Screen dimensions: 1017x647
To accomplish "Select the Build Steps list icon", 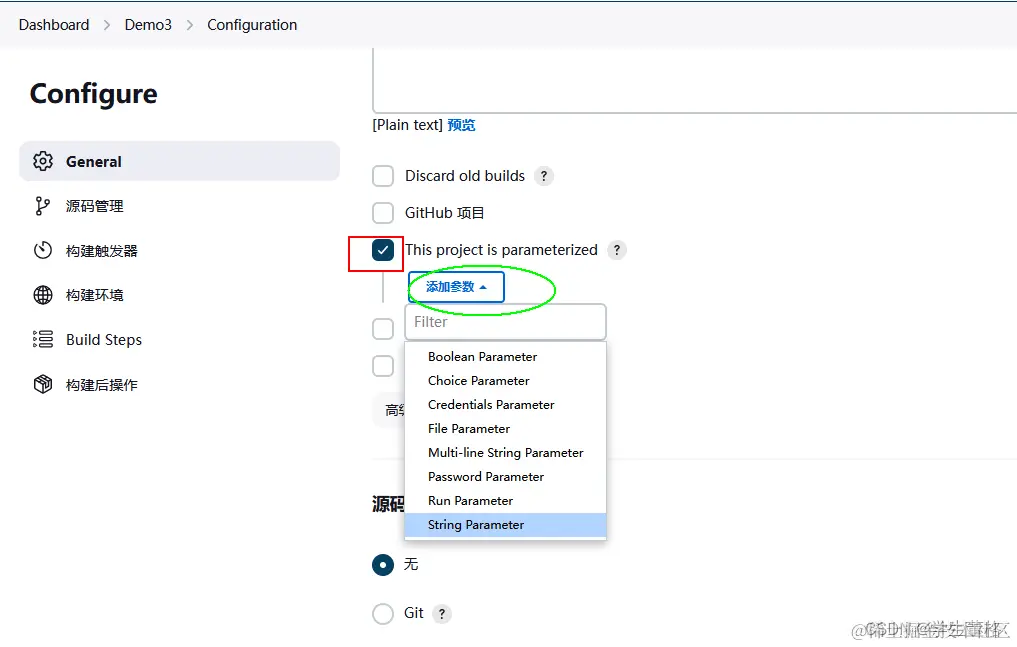I will coord(43,339).
